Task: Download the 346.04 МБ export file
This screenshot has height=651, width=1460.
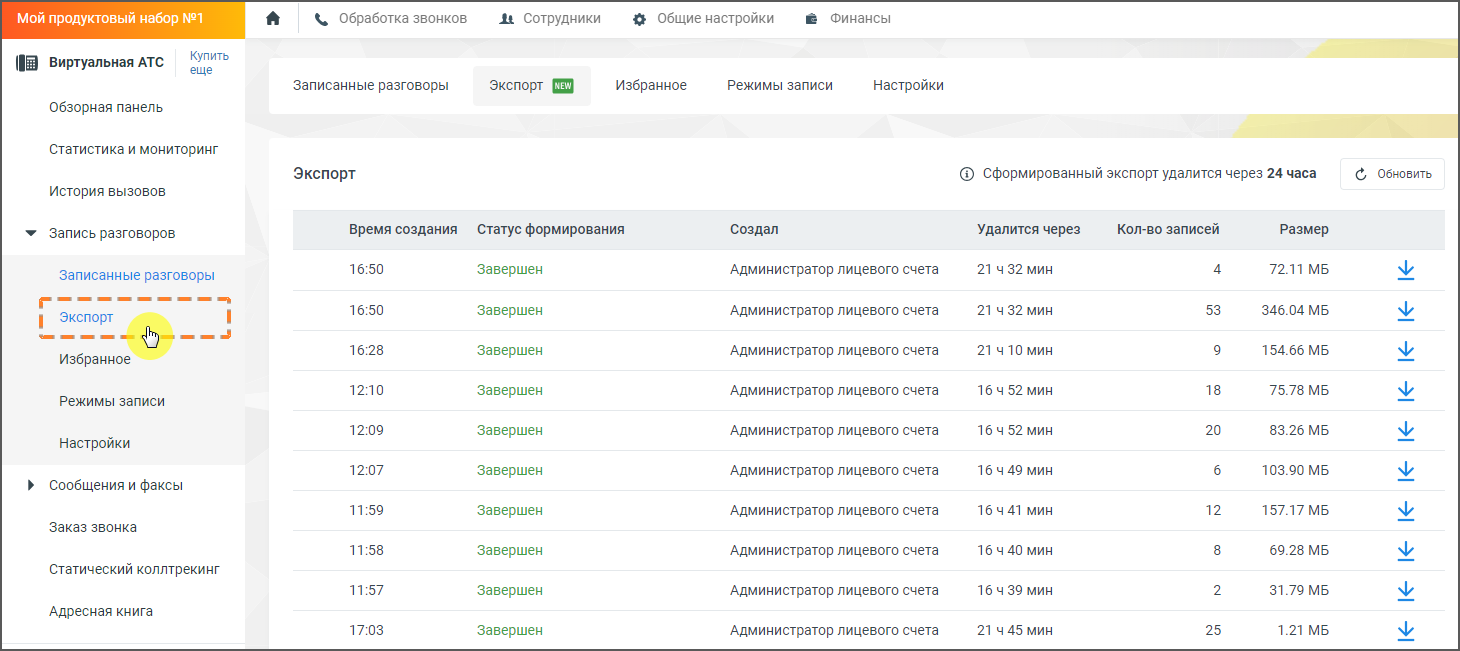Action: (x=1405, y=310)
